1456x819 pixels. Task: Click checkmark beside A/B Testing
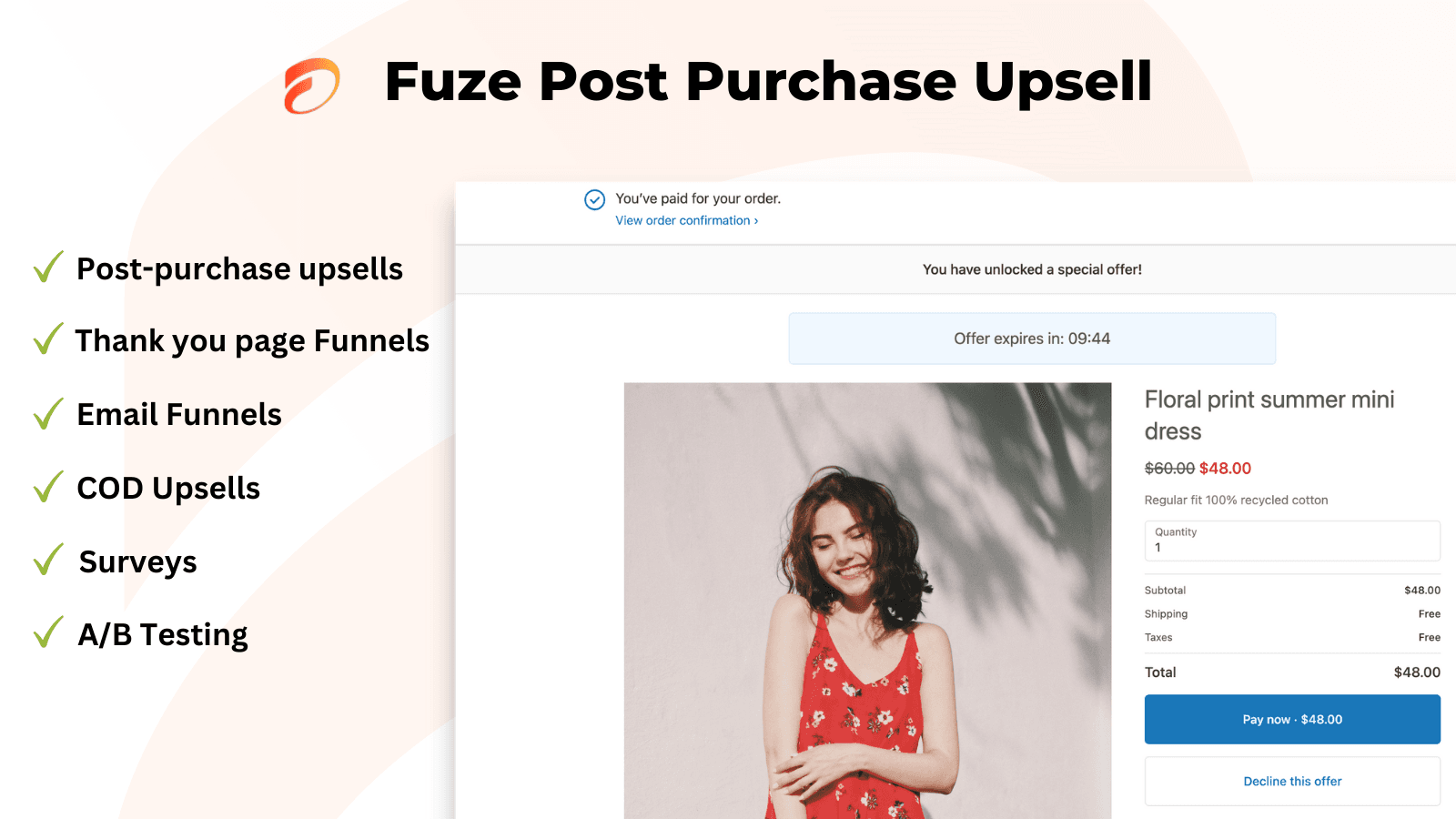[x=48, y=632]
